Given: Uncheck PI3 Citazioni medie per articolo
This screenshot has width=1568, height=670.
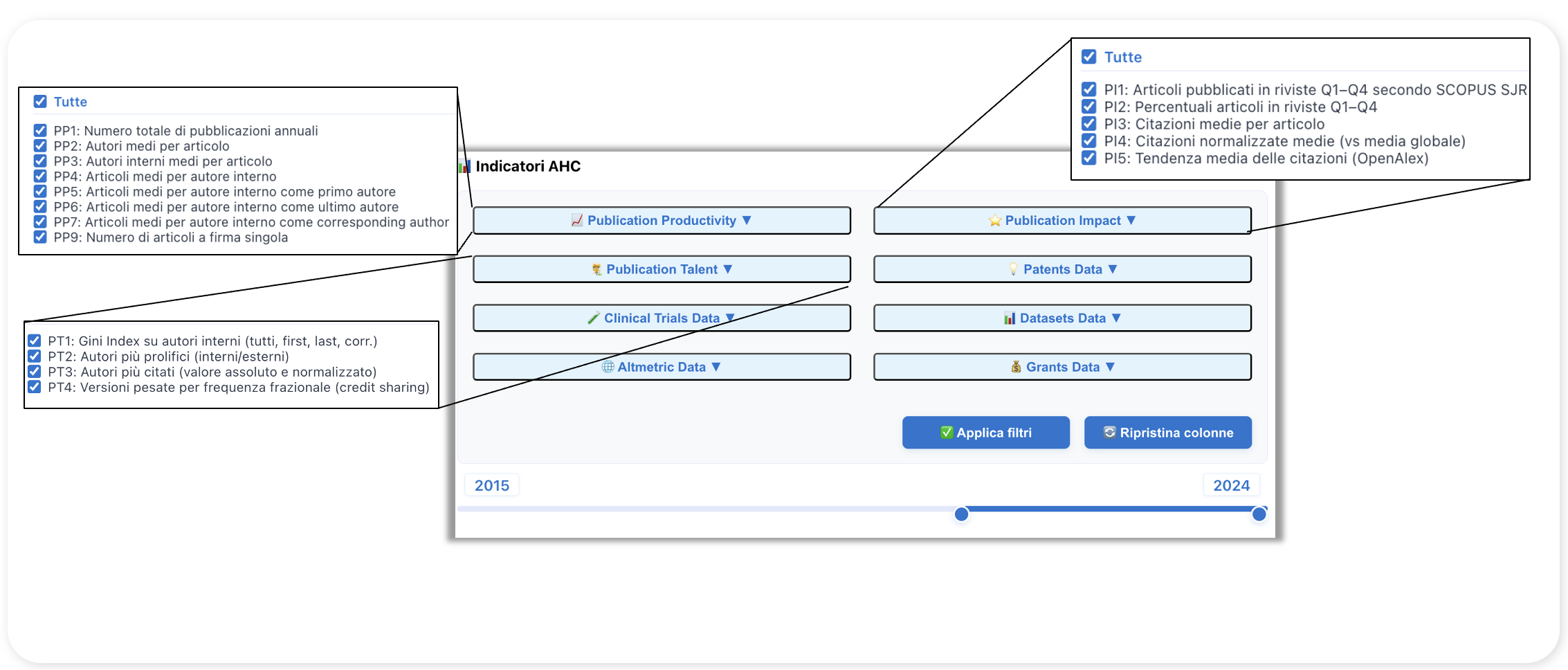Looking at the screenshot, I should point(1089,124).
